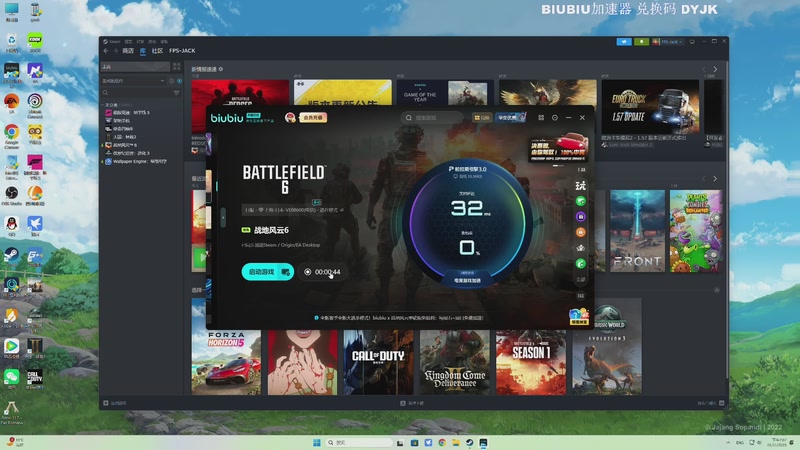Open the FPS-JACK profile tab in Steam
Screen dimensions: 800x450
click(x=182, y=51)
